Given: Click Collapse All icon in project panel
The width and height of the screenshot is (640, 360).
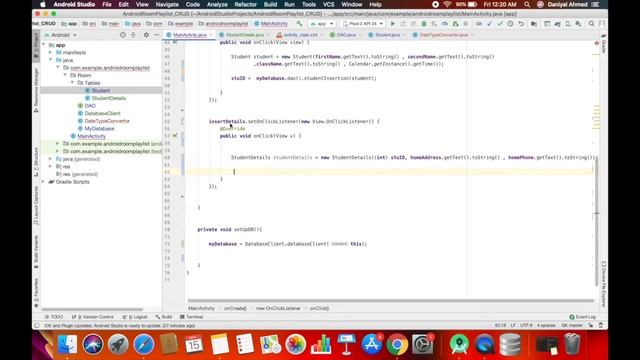Looking at the screenshot, I should [133, 35].
